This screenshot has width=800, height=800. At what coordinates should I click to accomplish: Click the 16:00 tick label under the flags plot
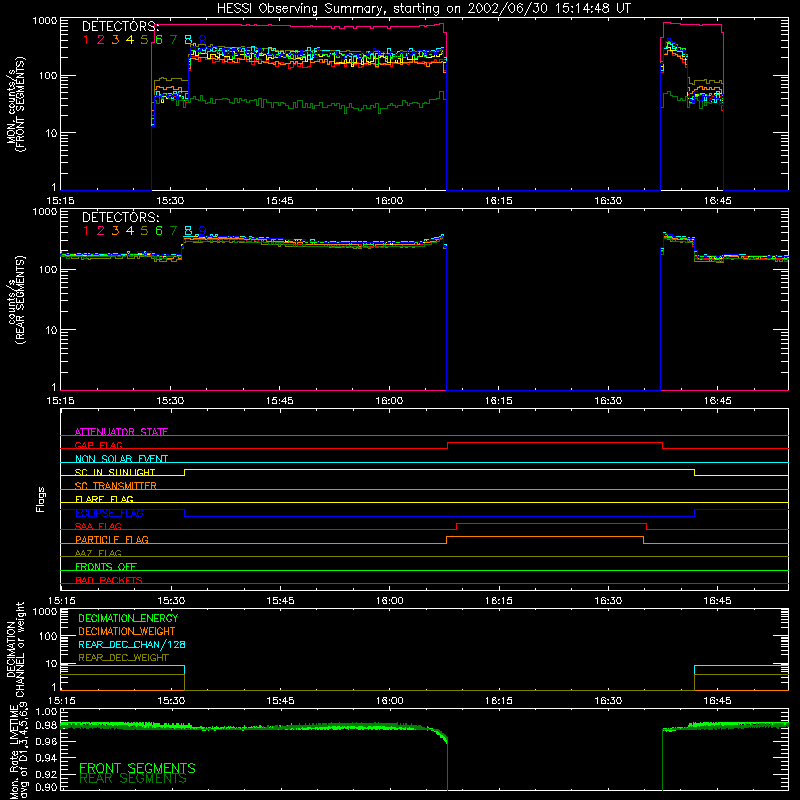pyautogui.click(x=389, y=601)
